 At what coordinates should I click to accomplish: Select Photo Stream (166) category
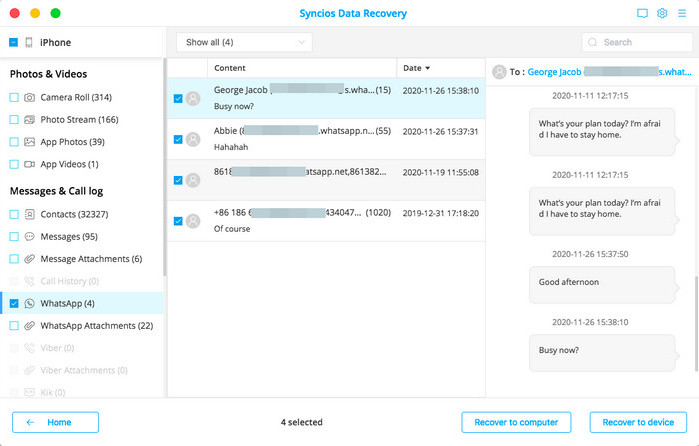coord(82,120)
